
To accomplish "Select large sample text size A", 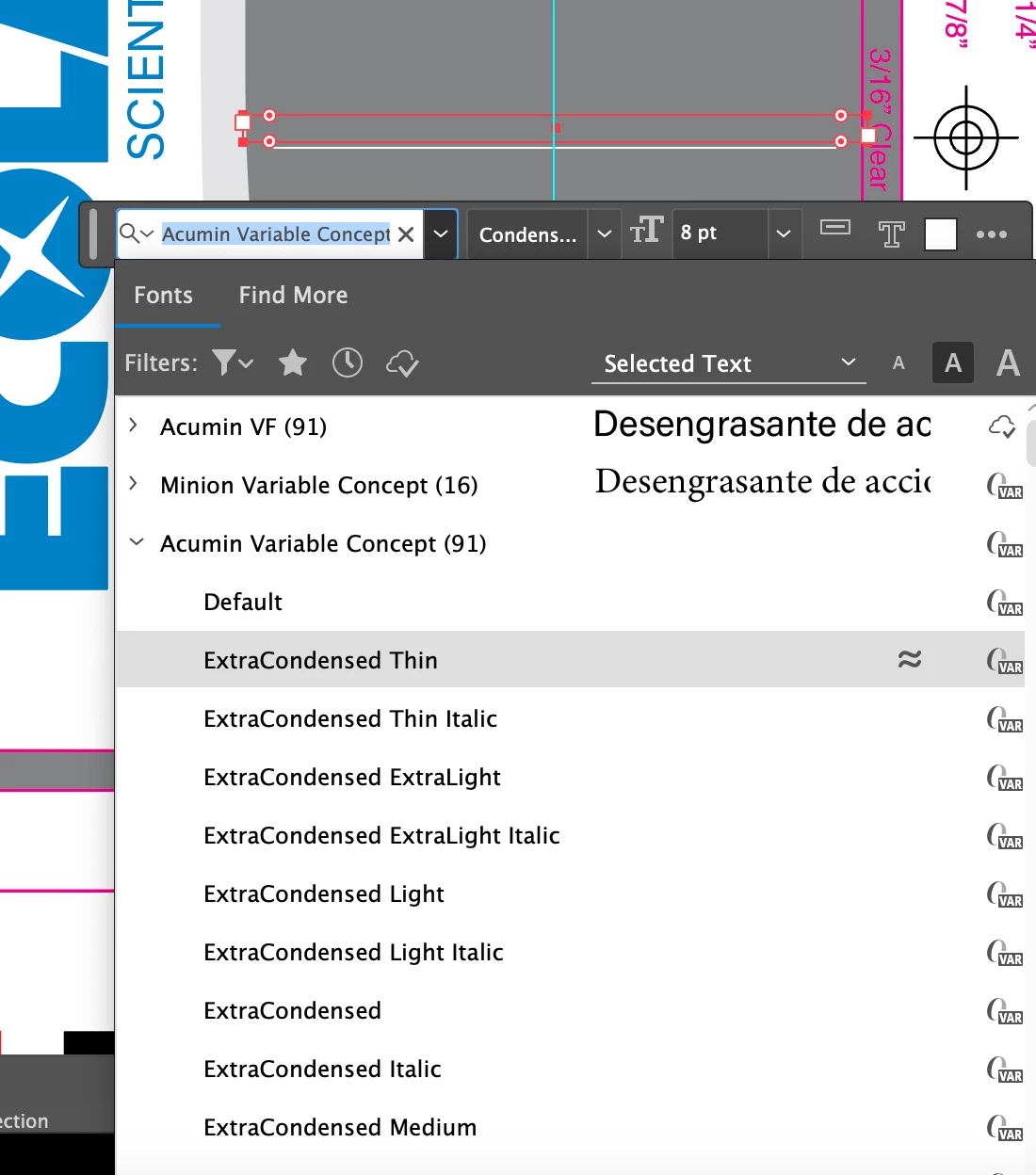I will click(1008, 362).
